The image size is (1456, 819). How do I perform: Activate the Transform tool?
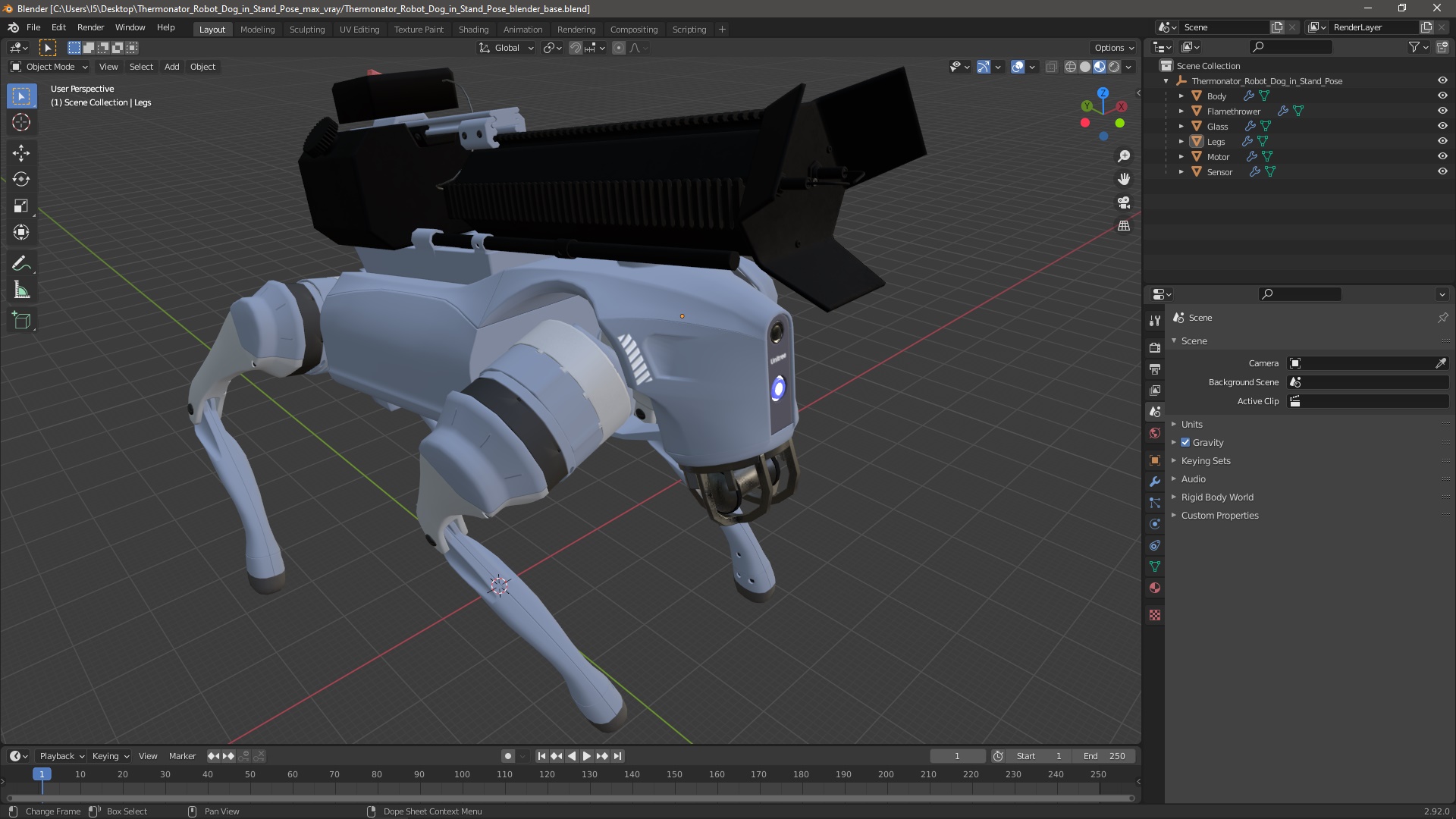click(21, 233)
